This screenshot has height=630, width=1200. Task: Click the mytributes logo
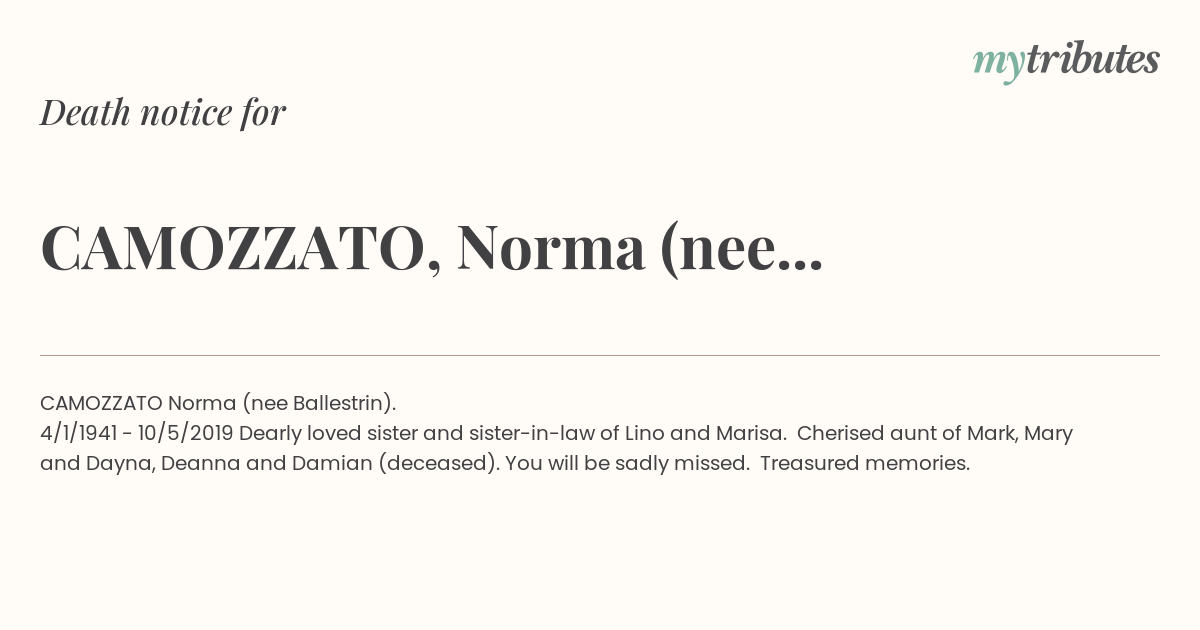pos(1066,60)
